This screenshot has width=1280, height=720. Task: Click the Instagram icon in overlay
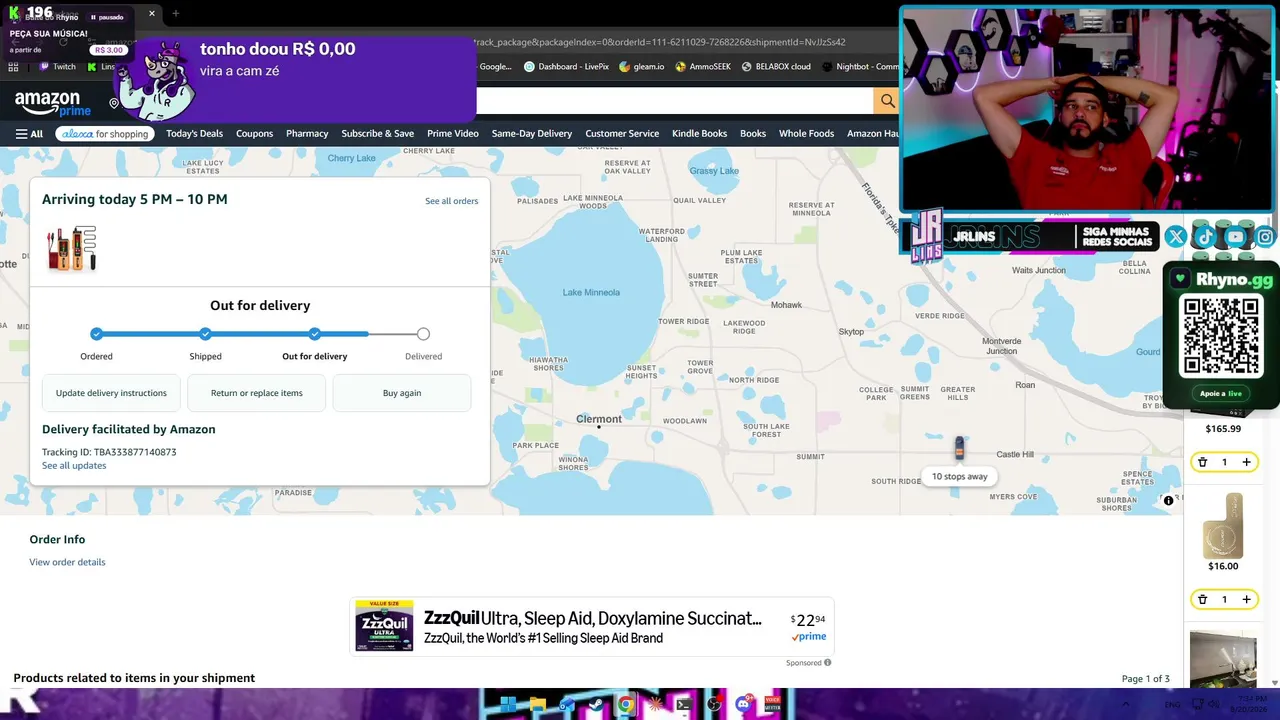point(1266,237)
